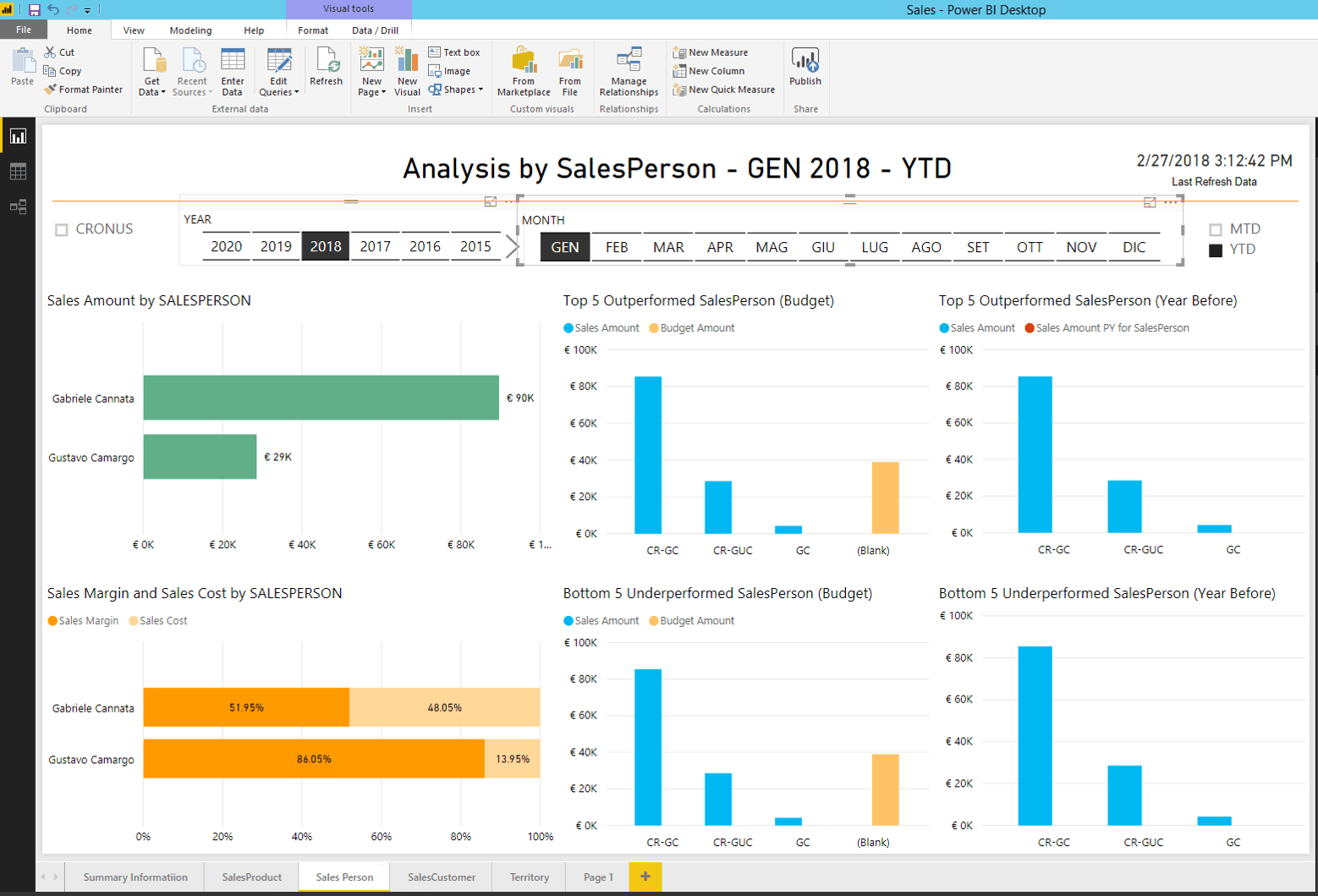Image resolution: width=1318 pixels, height=896 pixels.
Task: Enable the MTD checkbox
Action: click(1216, 229)
